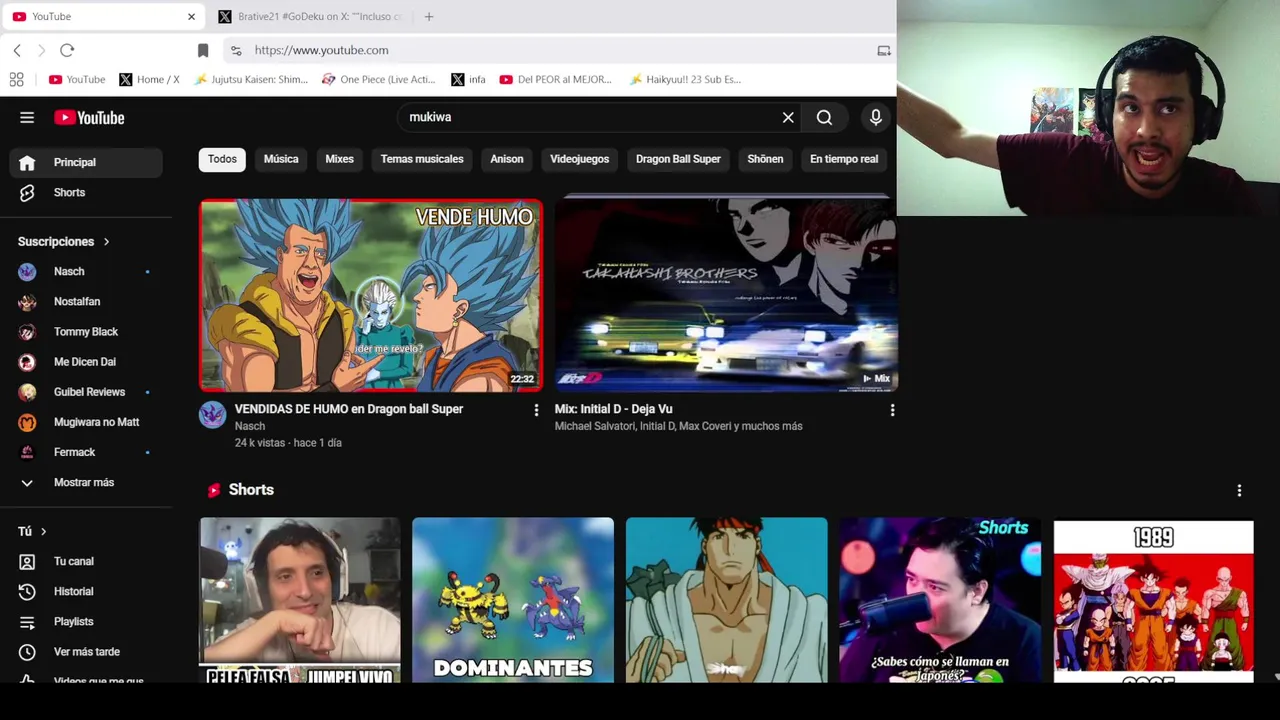Select the Mixes filter chip
This screenshot has height=720, width=1280.
(339, 159)
